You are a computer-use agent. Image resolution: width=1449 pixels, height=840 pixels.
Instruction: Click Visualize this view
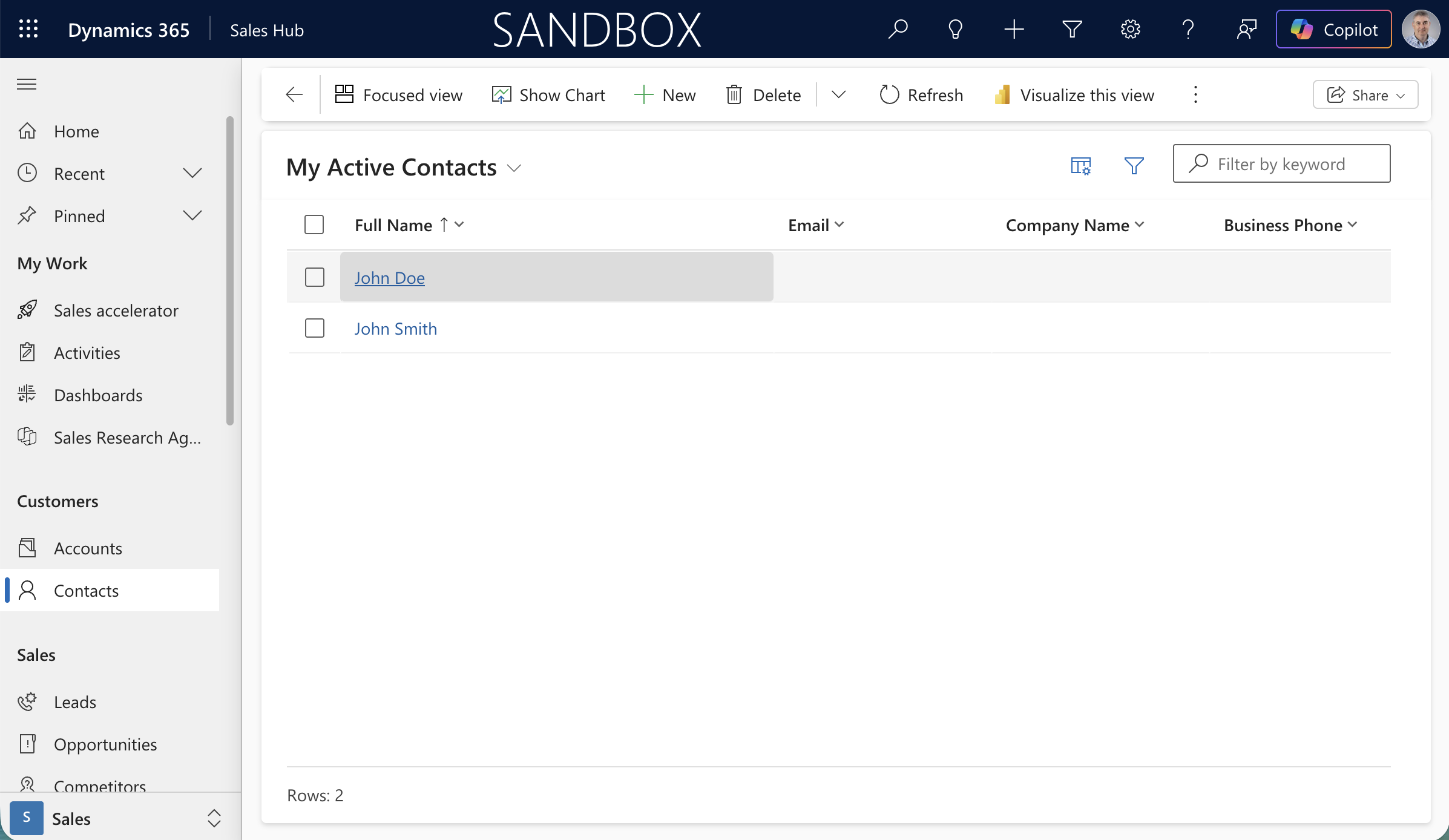(x=1074, y=94)
